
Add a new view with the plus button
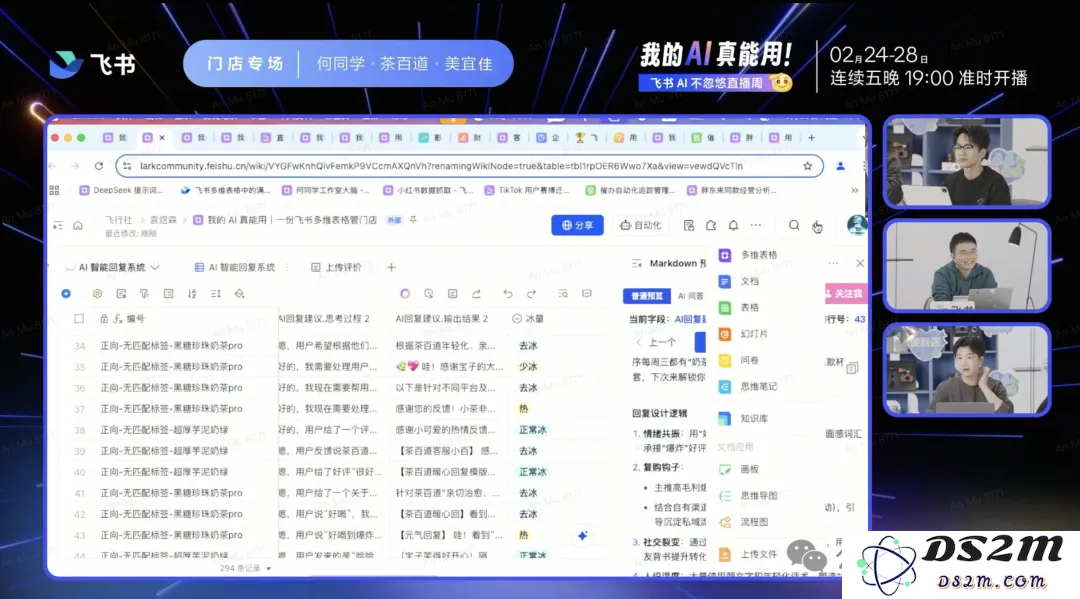click(x=391, y=267)
